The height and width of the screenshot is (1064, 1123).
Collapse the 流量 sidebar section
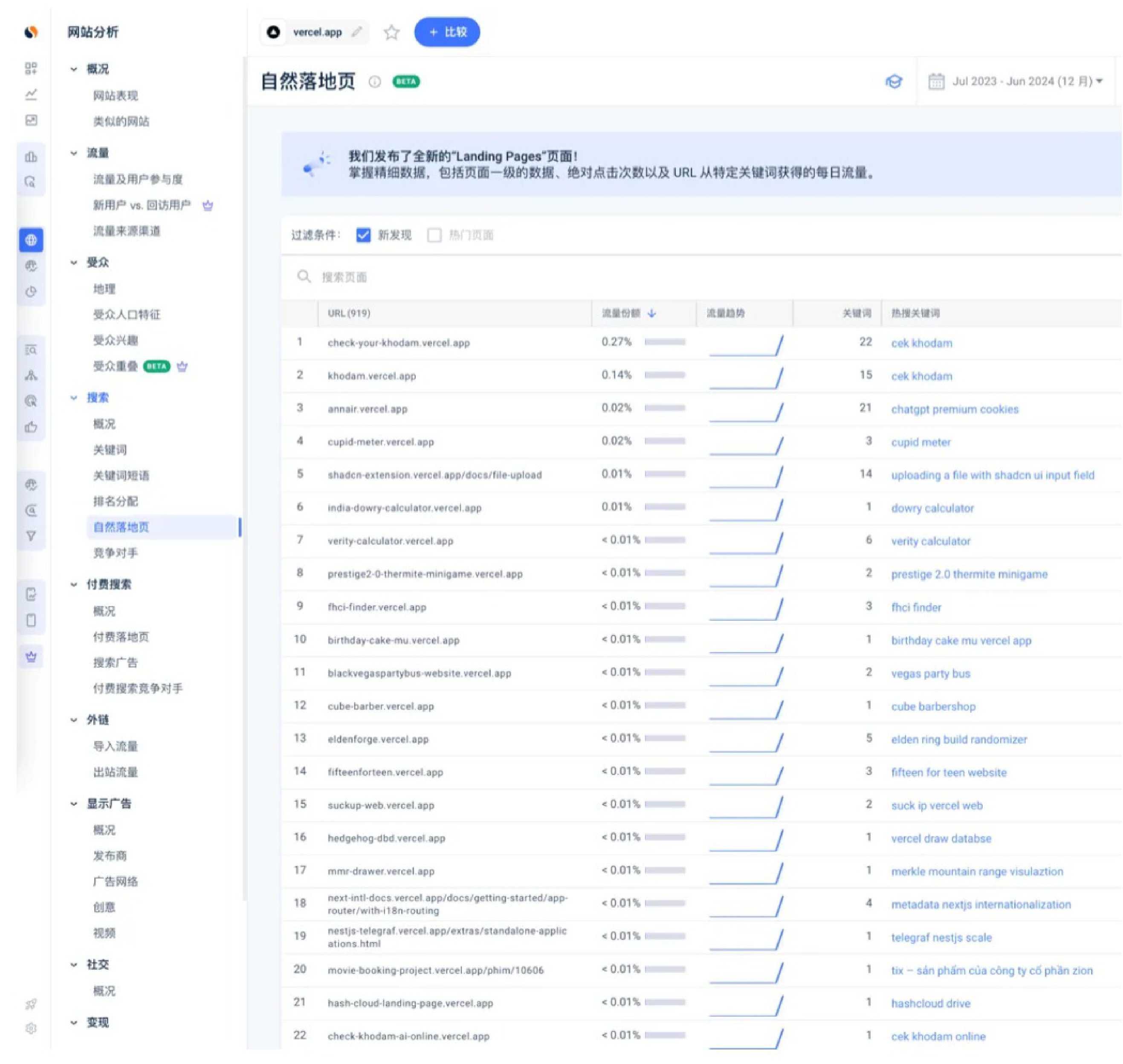[x=74, y=153]
